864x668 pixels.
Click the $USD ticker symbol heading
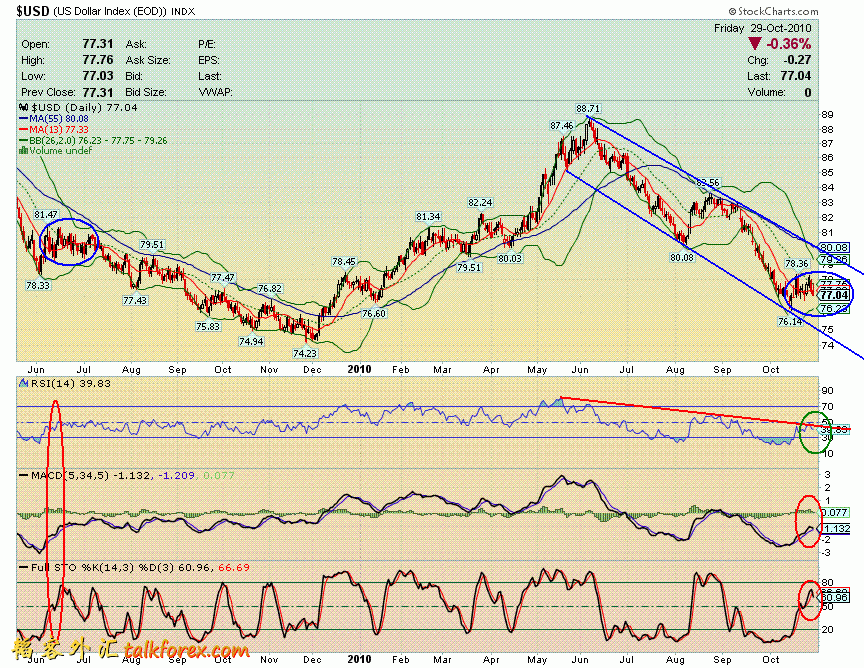[x=33, y=10]
